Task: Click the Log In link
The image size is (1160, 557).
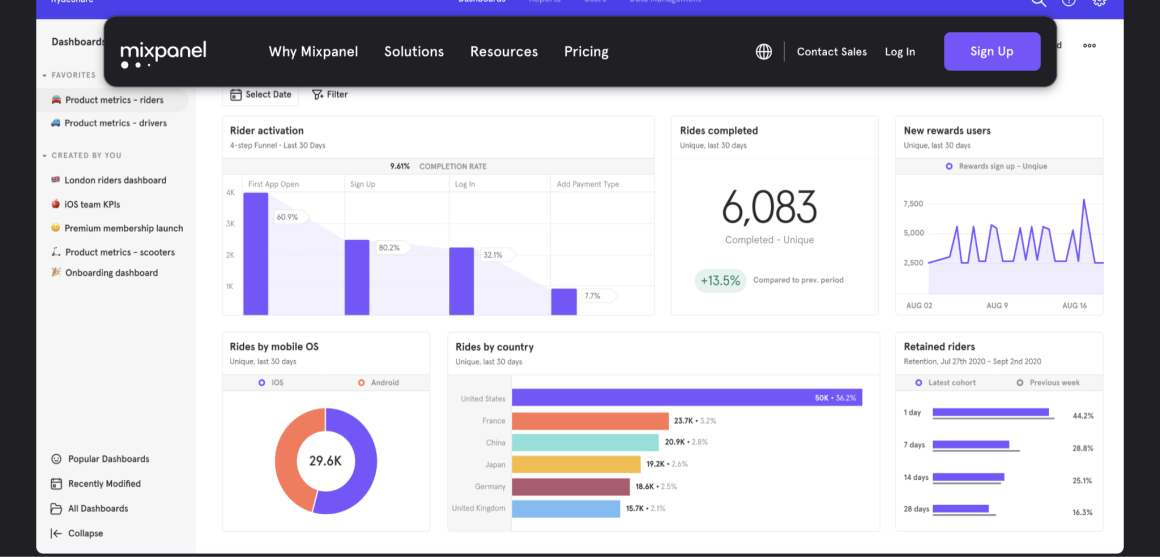Action: pyautogui.click(x=900, y=52)
